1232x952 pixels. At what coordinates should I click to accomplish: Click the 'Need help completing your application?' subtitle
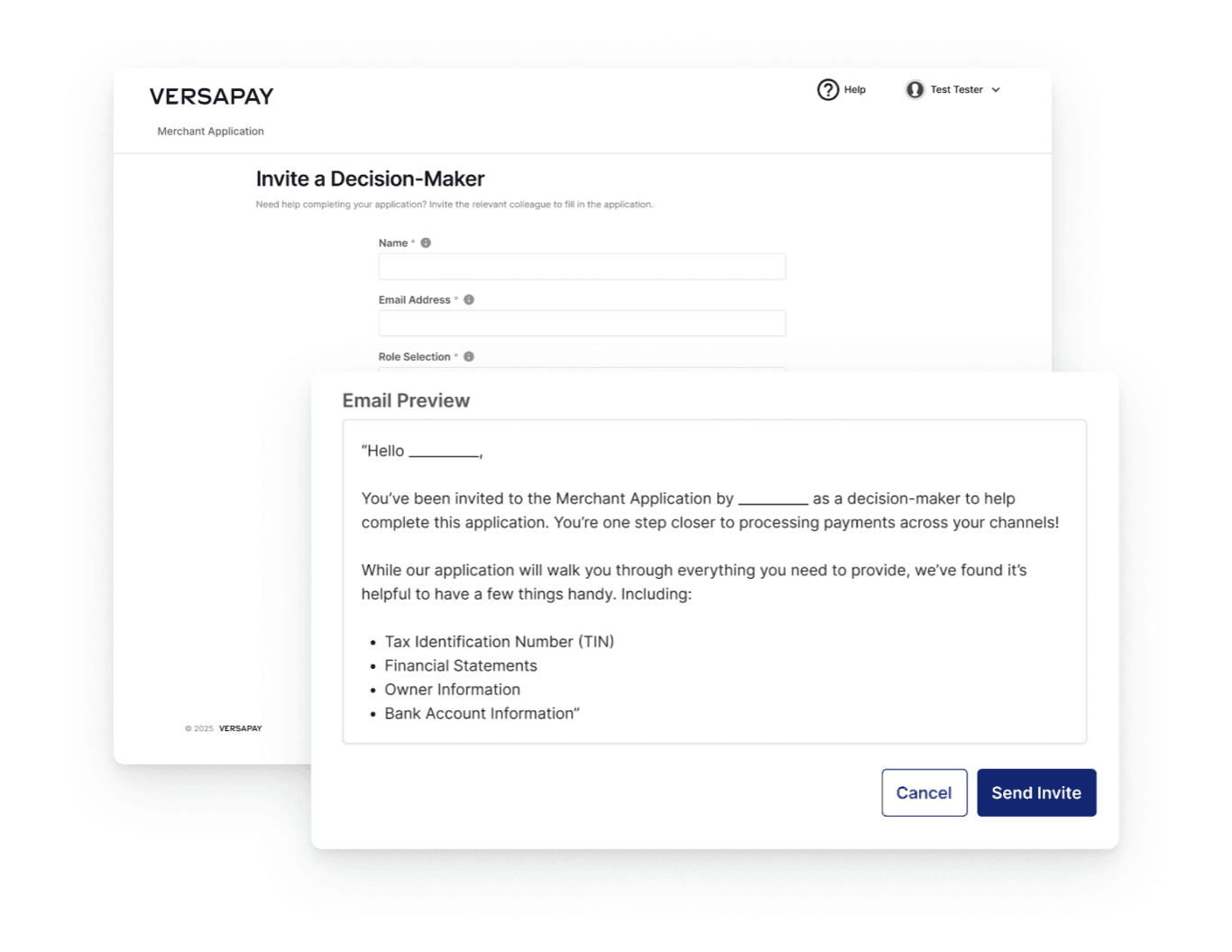[454, 205]
